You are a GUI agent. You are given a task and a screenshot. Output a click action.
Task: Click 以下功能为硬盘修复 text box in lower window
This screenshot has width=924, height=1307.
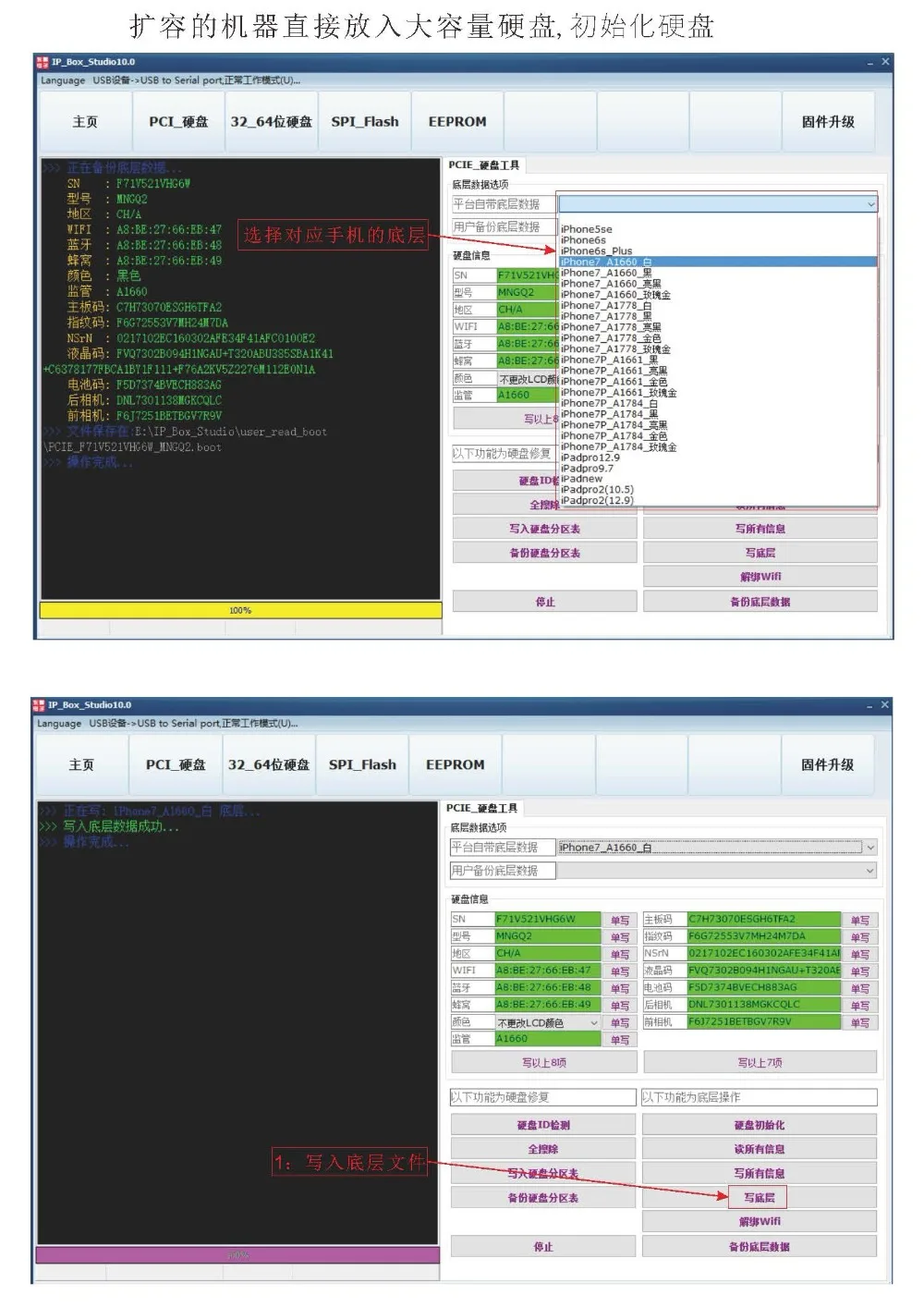click(x=542, y=1097)
